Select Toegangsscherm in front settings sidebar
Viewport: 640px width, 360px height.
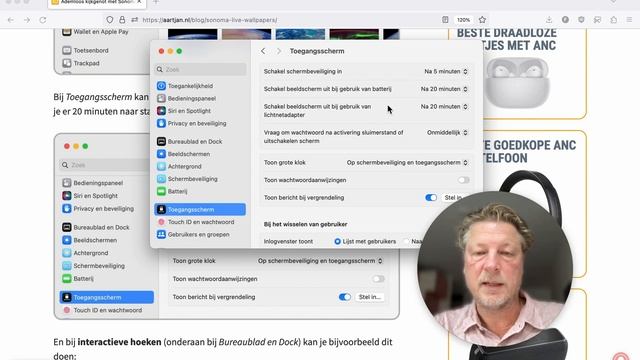pyautogui.click(x=200, y=209)
